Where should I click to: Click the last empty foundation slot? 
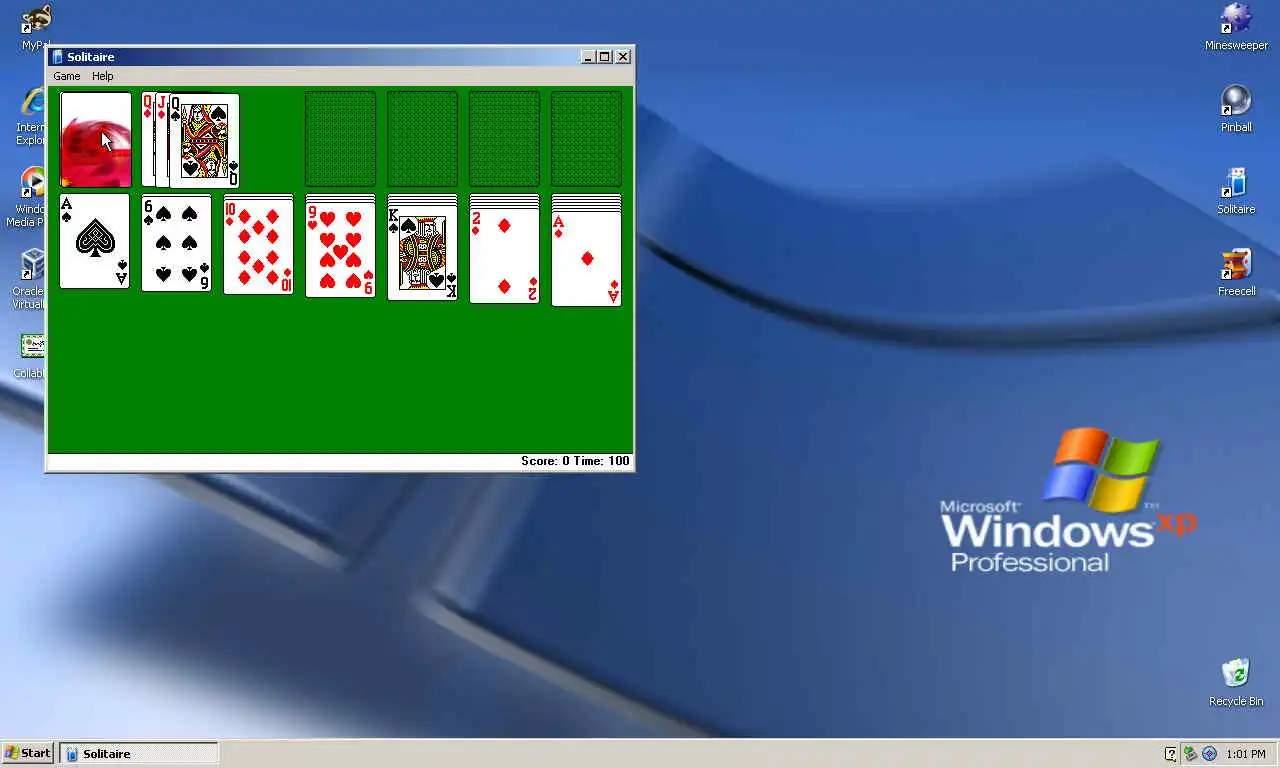click(587, 140)
